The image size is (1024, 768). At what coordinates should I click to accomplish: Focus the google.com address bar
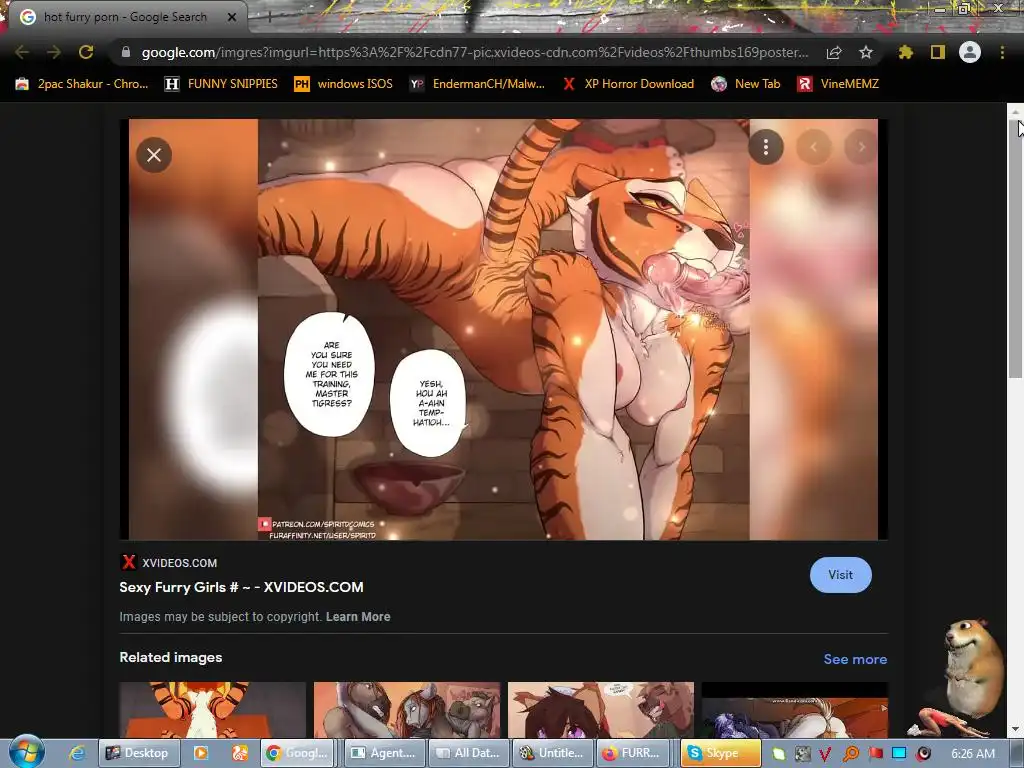[x=475, y=52]
